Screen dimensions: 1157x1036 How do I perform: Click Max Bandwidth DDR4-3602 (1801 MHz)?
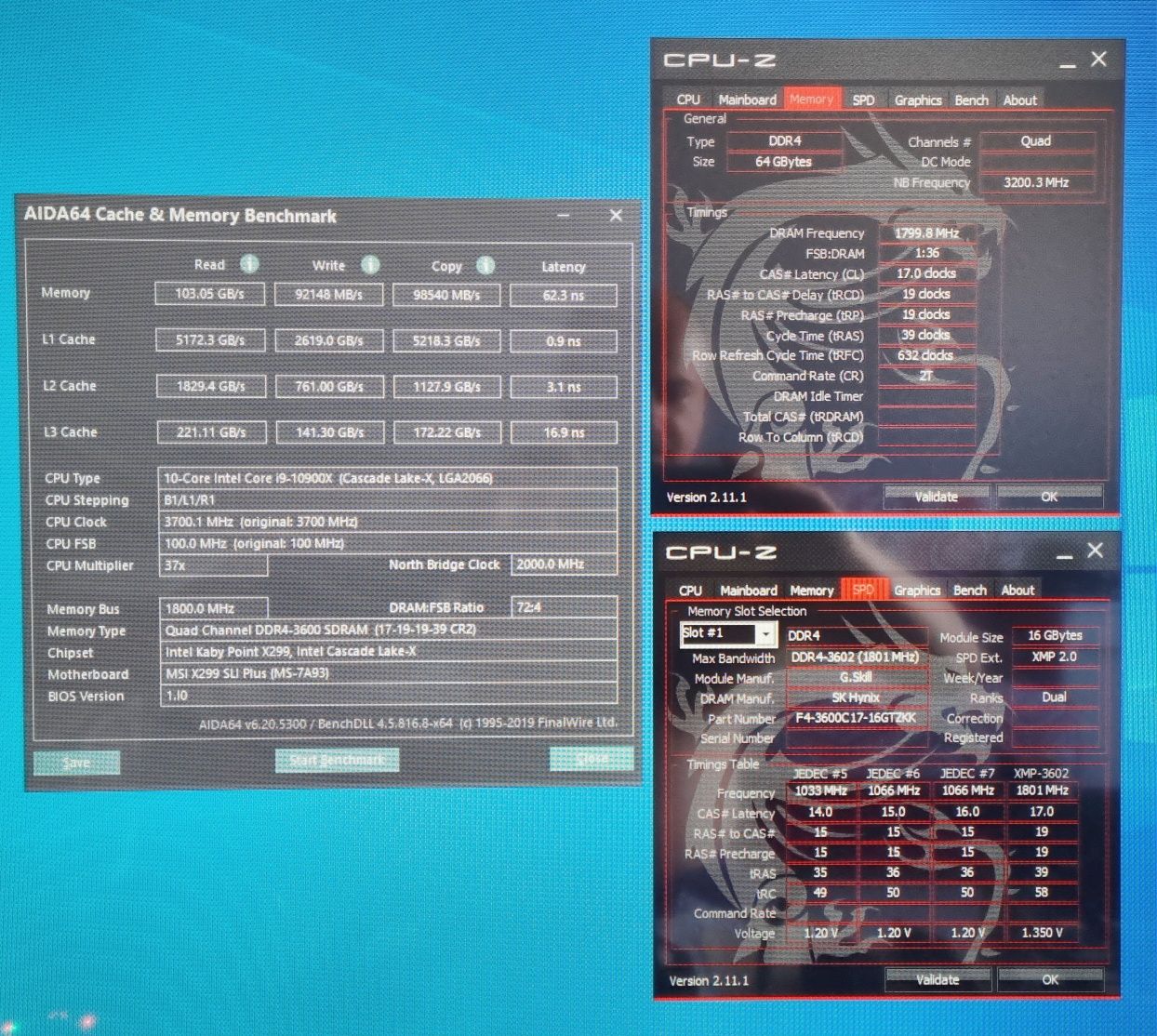(x=857, y=657)
